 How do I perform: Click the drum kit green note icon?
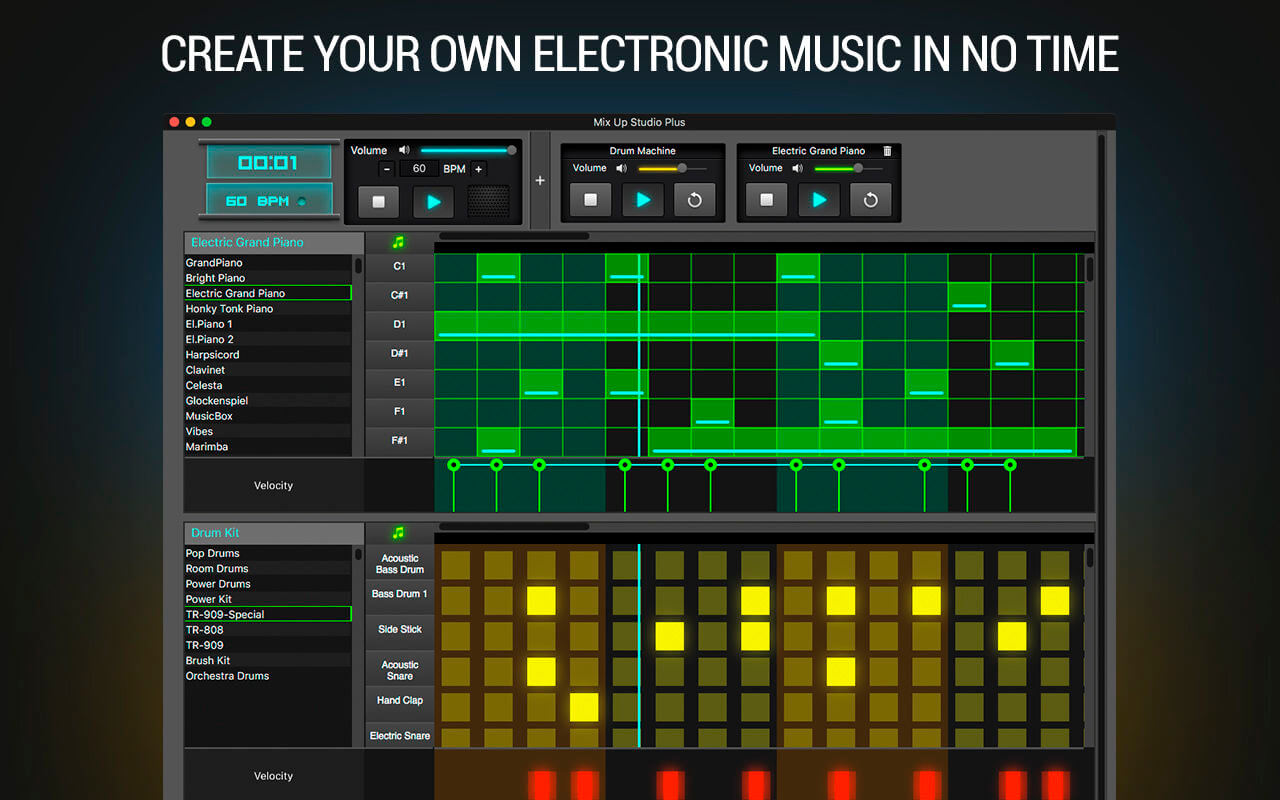(x=399, y=533)
